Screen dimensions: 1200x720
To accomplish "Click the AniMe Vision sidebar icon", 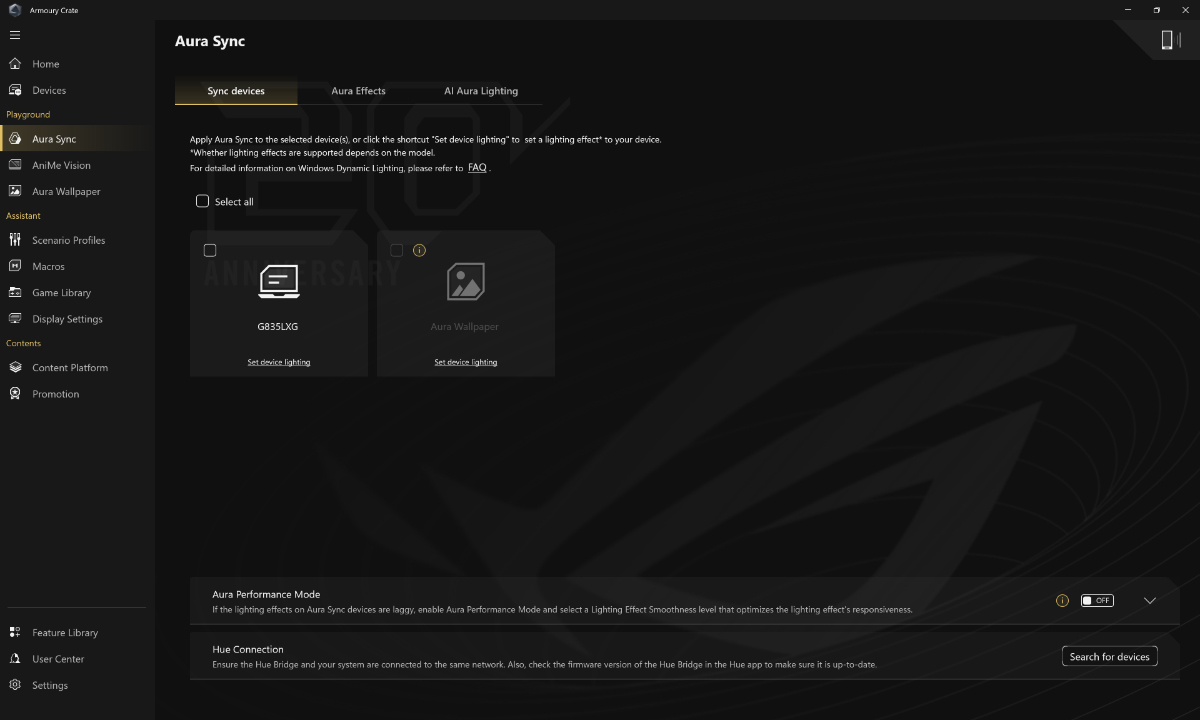I will 15,165.
